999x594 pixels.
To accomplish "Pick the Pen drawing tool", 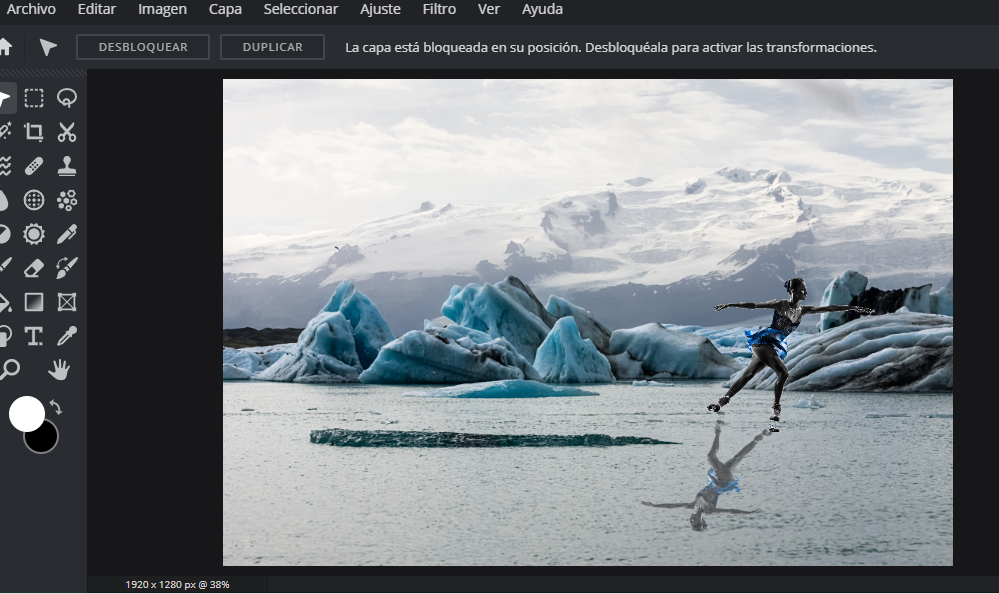I will (67, 234).
